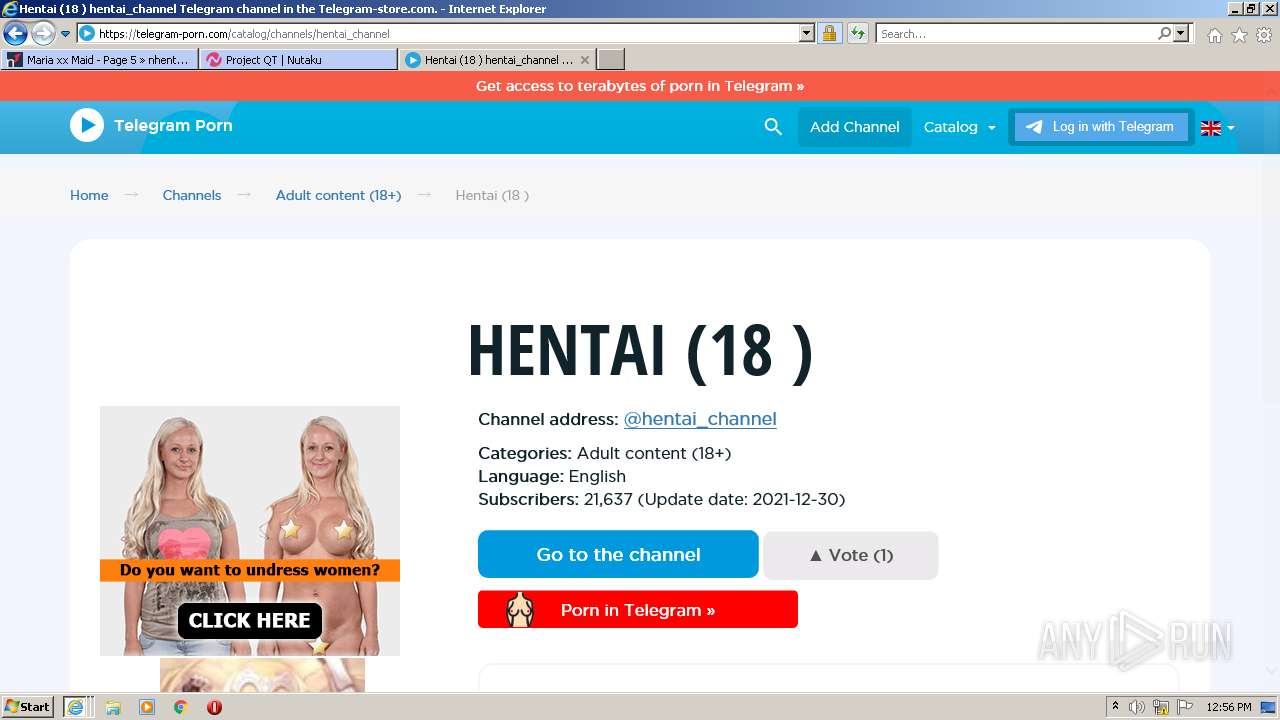Select the Language: English text

(552, 476)
